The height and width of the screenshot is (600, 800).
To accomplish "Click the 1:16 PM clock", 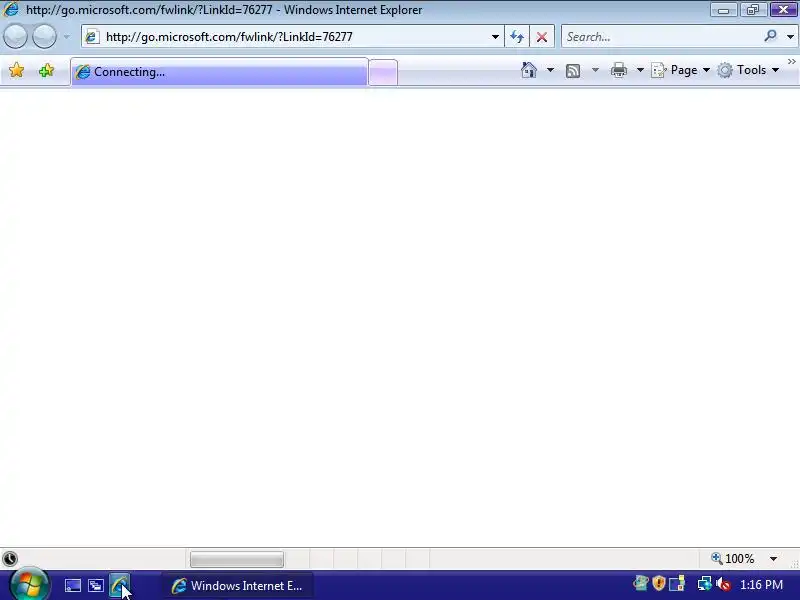I will [x=761, y=585].
